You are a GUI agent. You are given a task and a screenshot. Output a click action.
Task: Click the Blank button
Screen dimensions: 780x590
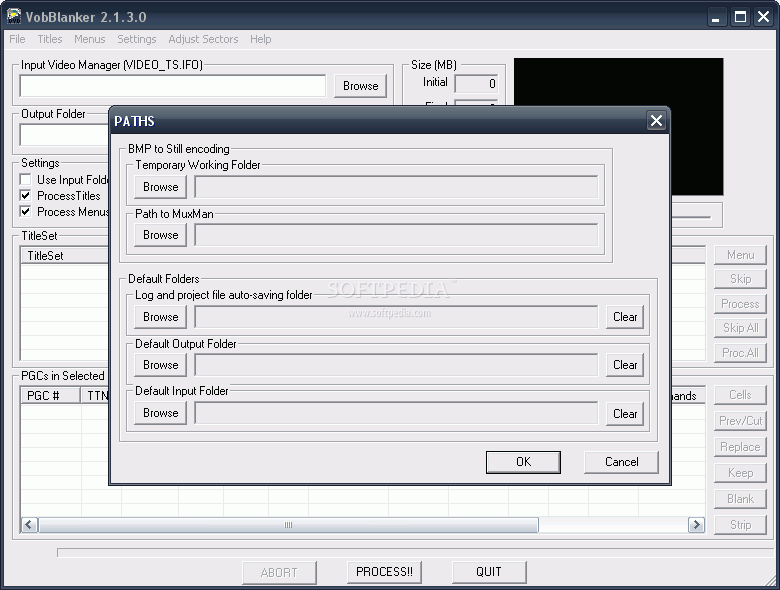coord(740,498)
